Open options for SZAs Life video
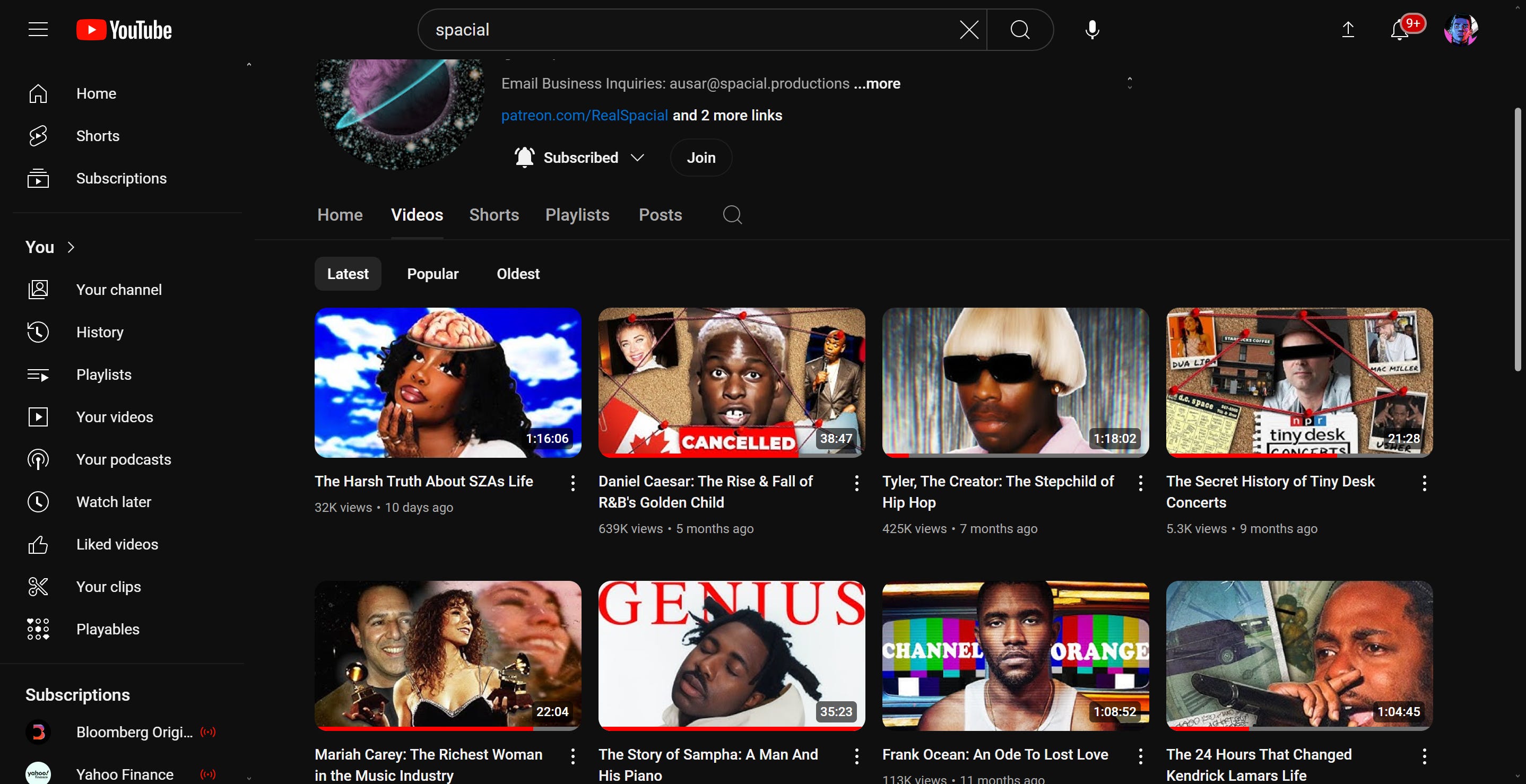Image resolution: width=1526 pixels, height=784 pixels. (x=572, y=483)
